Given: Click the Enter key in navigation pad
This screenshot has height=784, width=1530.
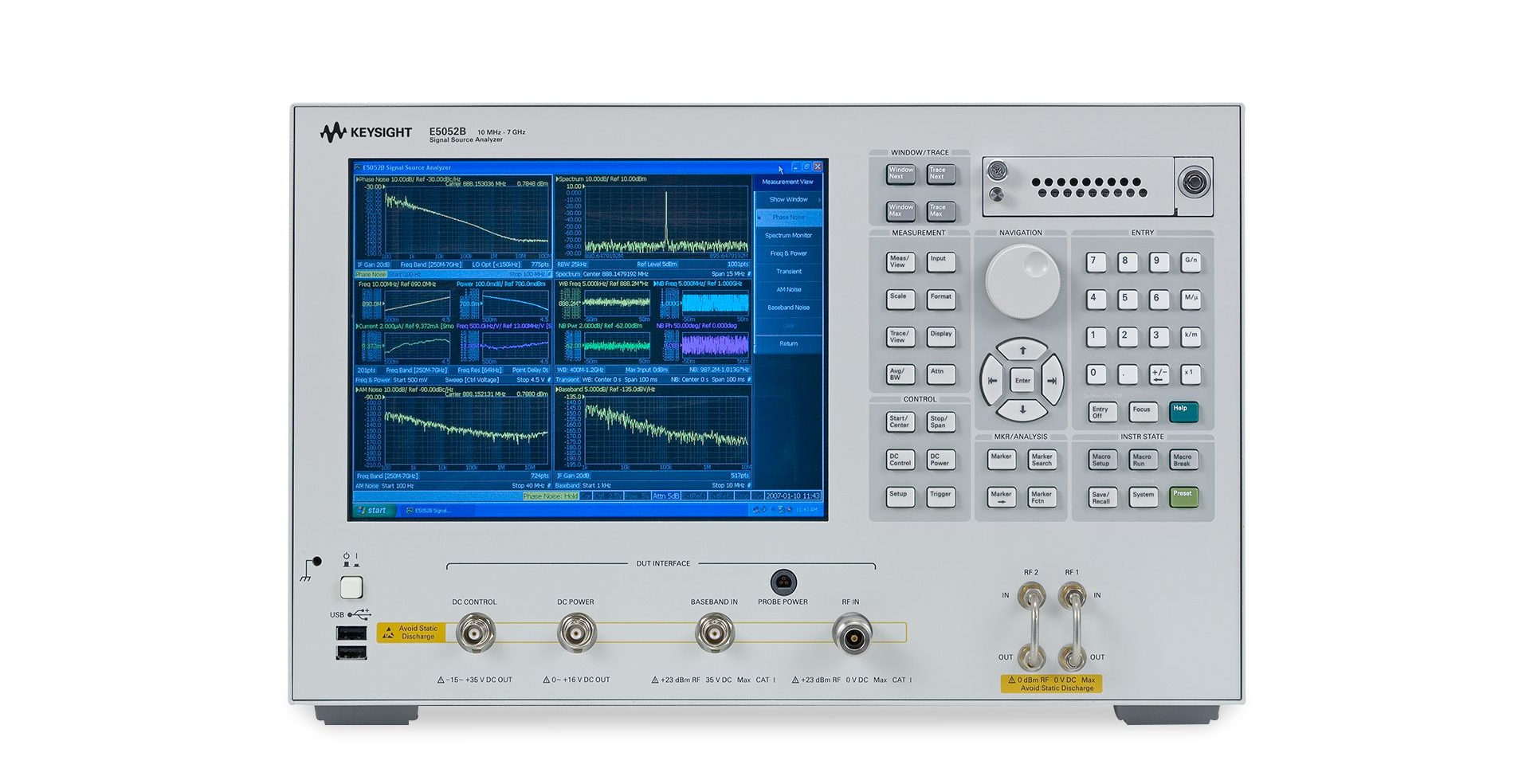Looking at the screenshot, I should pyautogui.click(x=1022, y=380).
